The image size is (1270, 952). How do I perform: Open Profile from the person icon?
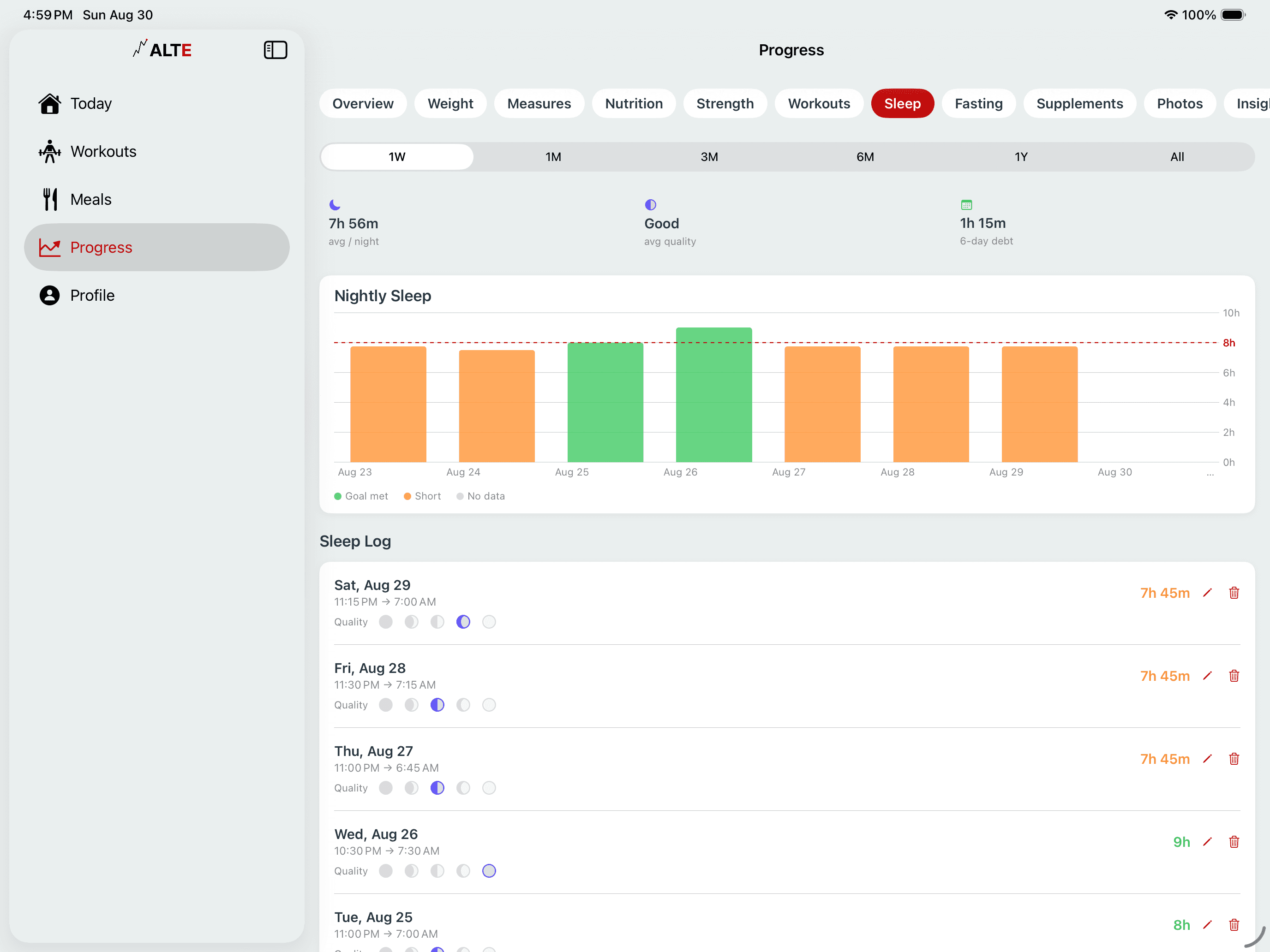[50, 296]
